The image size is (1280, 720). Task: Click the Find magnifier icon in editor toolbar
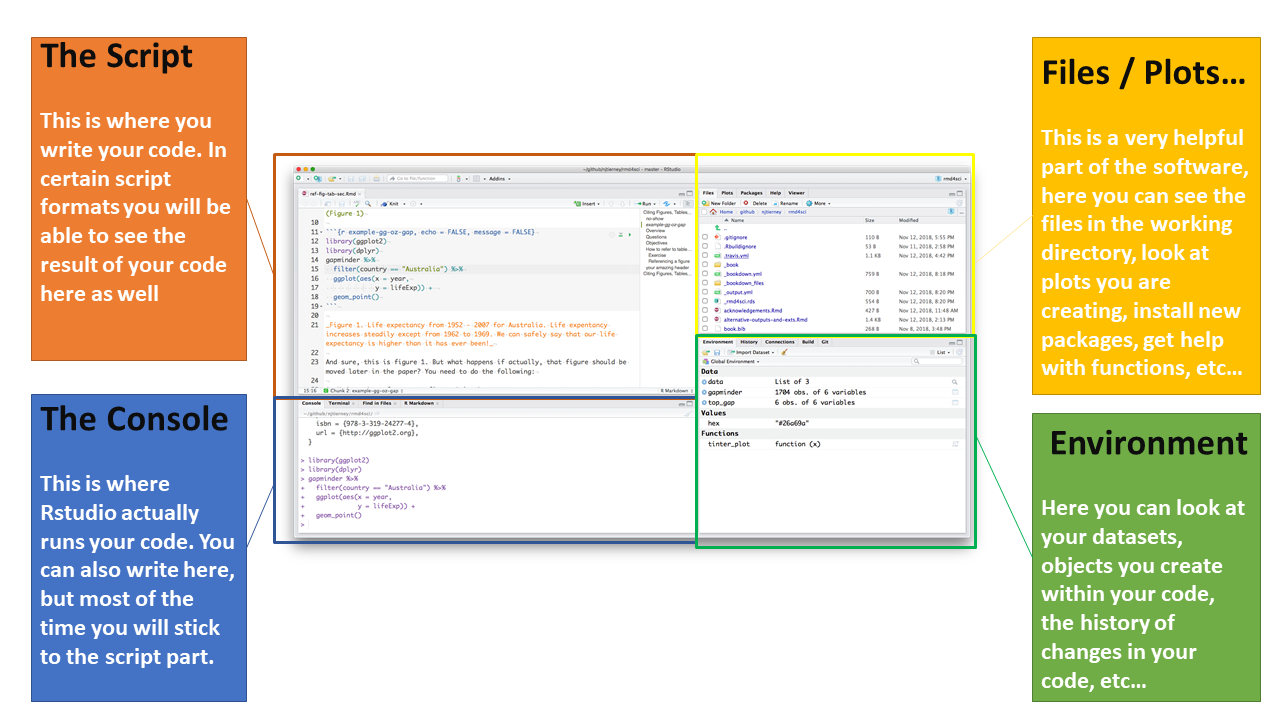pyautogui.click(x=368, y=204)
